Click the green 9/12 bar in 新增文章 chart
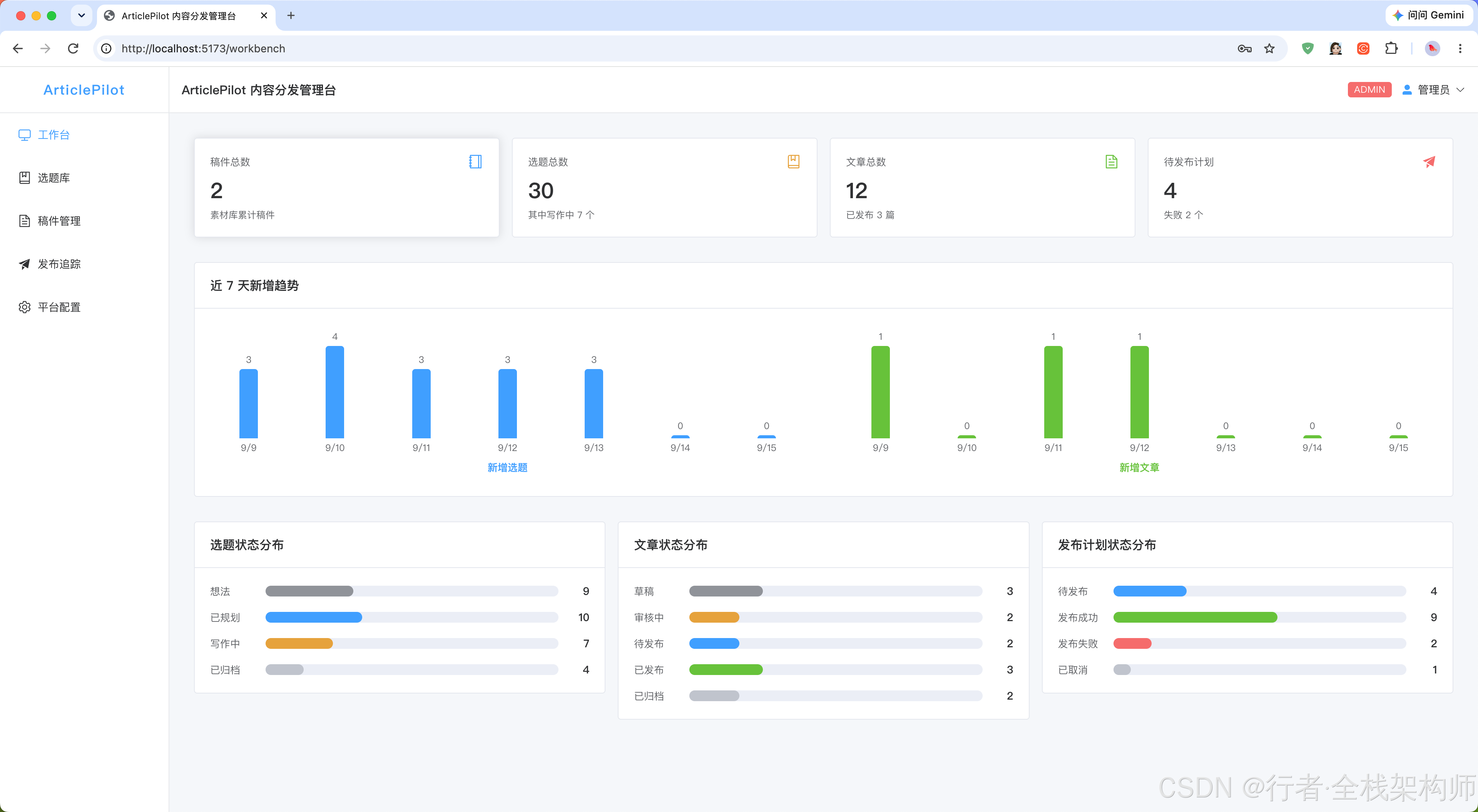The width and height of the screenshot is (1478, 812). point(1139,392)
